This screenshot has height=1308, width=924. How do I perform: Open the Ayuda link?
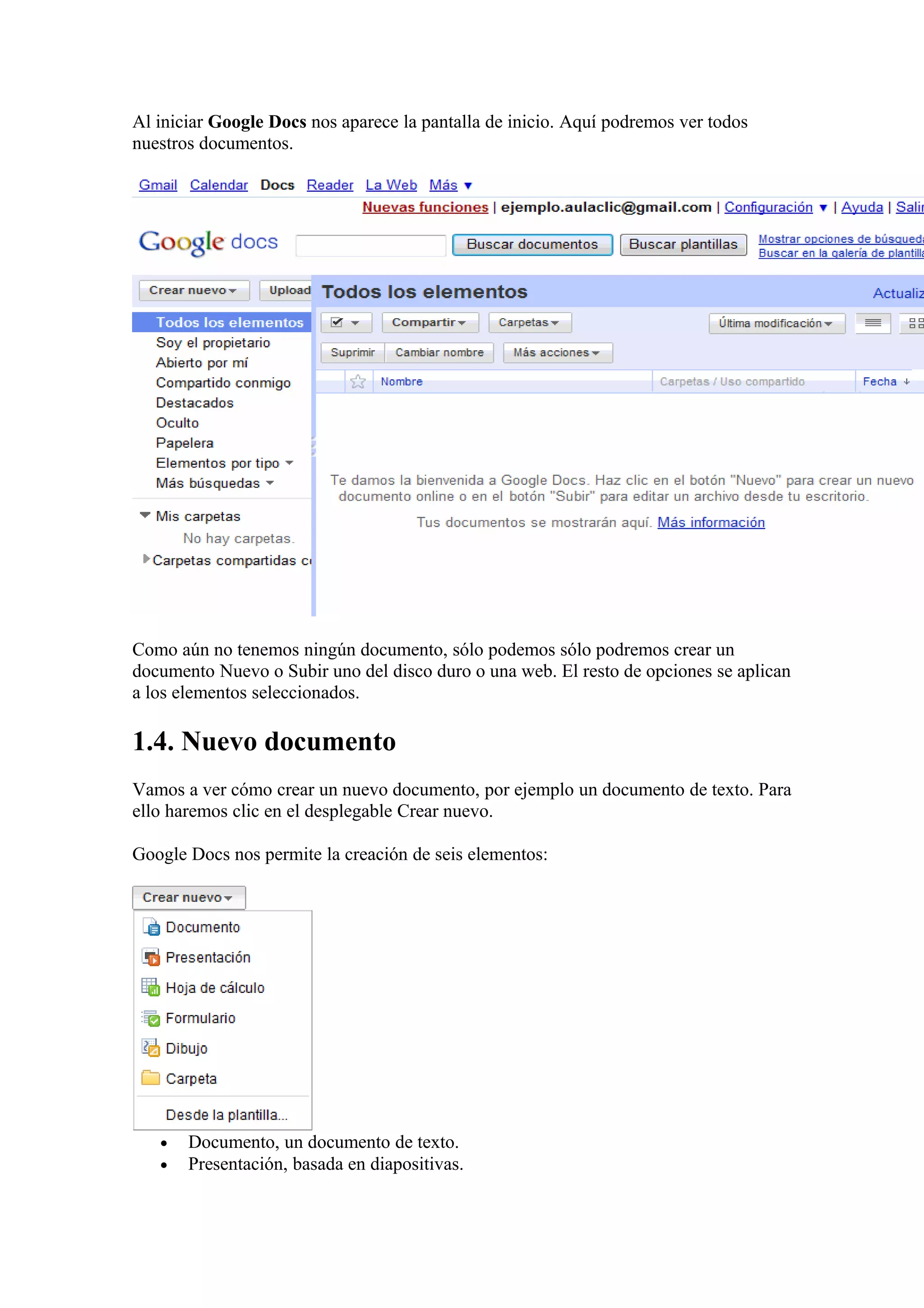click(x=862, y=207)
